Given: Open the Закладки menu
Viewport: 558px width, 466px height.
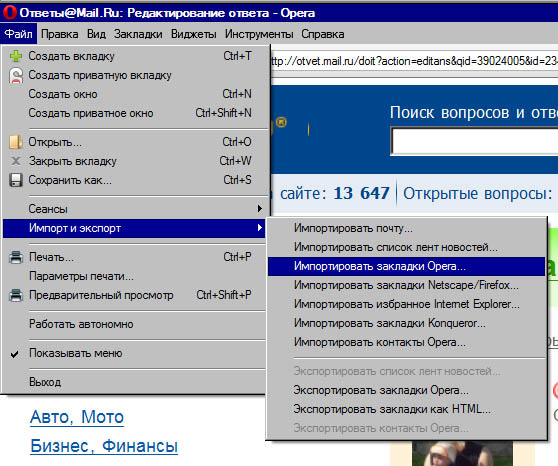Looking at the screenshot, I should click(x=138, y=34).
